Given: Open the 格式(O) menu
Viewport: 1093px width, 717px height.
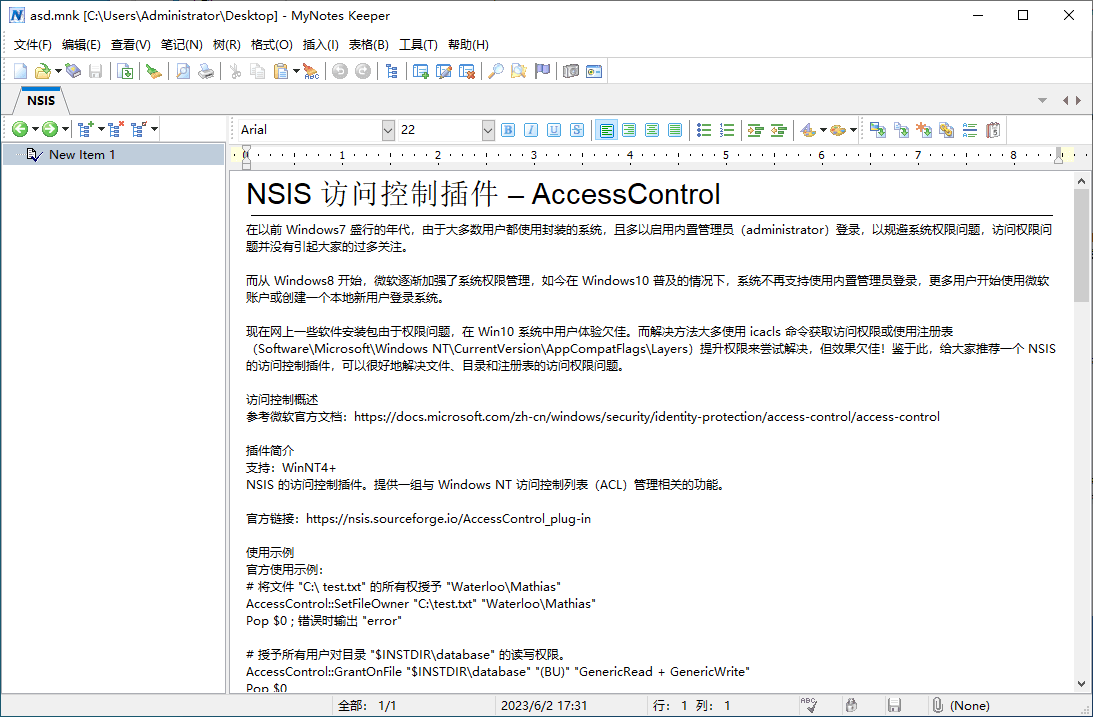Looking at the screenshot, I should [x=271, y=45].
